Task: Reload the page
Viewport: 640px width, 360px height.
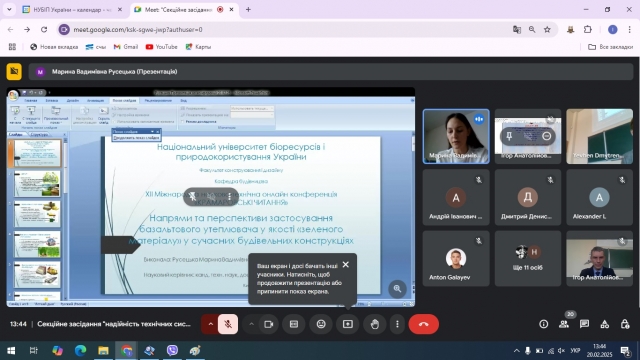Action: click(44, 29)
